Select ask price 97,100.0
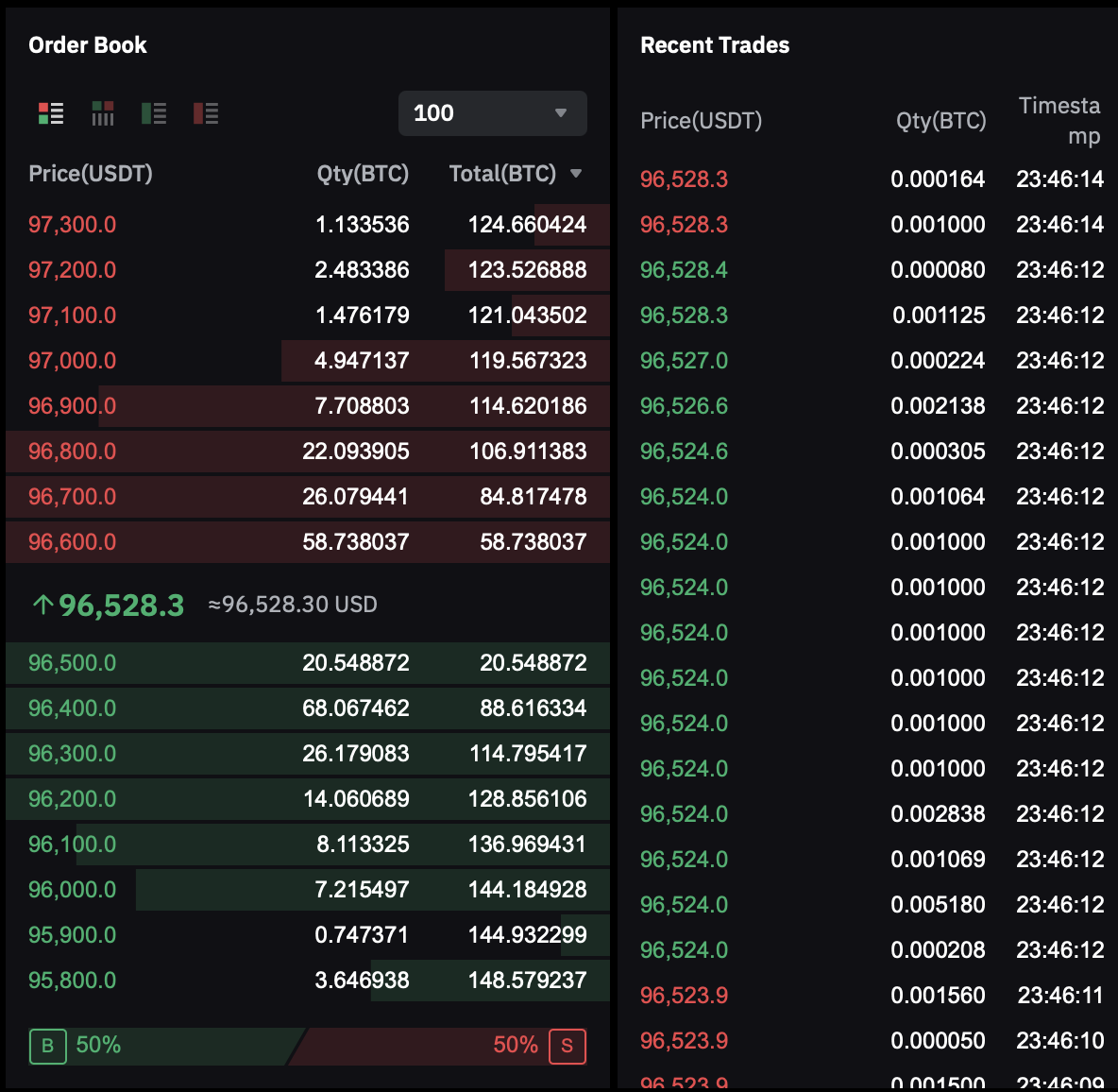The height and width of the screenshot is (1092, 1118). [72, 316]
